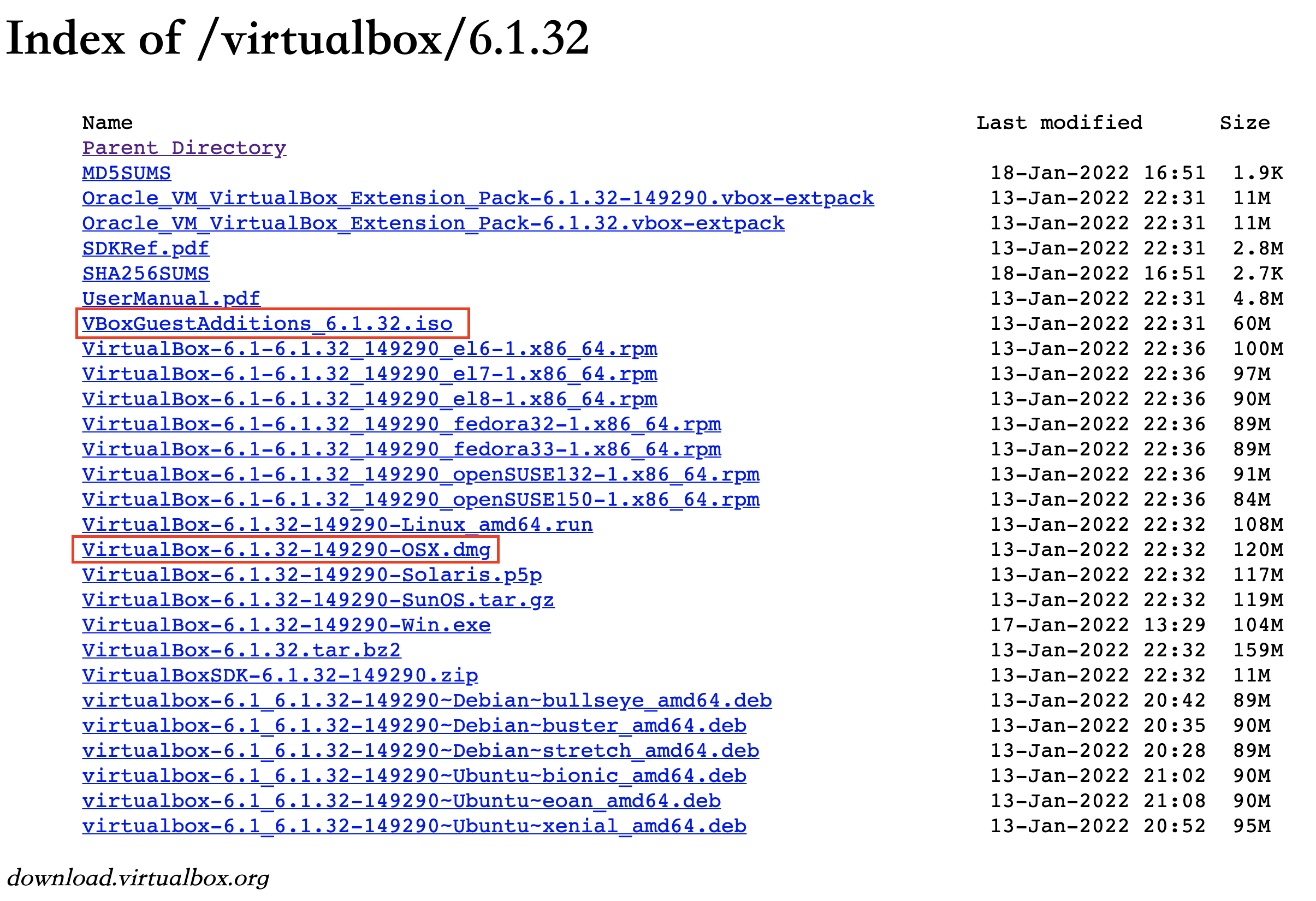Click the Solaris.p5p package link
This screenshot has height=901, width=1316.
[311, 574]
